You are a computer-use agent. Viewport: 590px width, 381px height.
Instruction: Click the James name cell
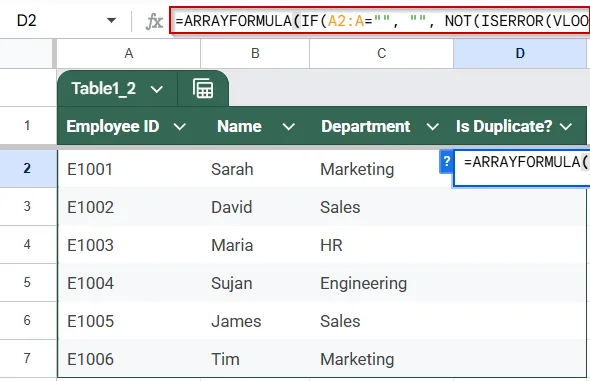click(255, 321)
